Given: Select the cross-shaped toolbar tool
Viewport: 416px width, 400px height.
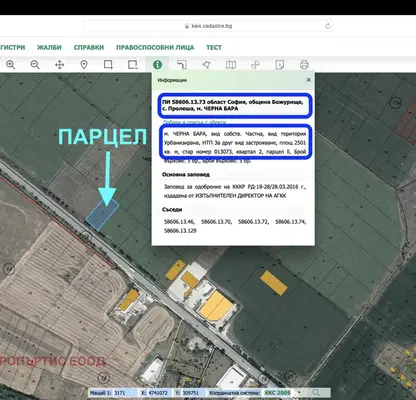Looking at the screenshot, I should 255,64.
